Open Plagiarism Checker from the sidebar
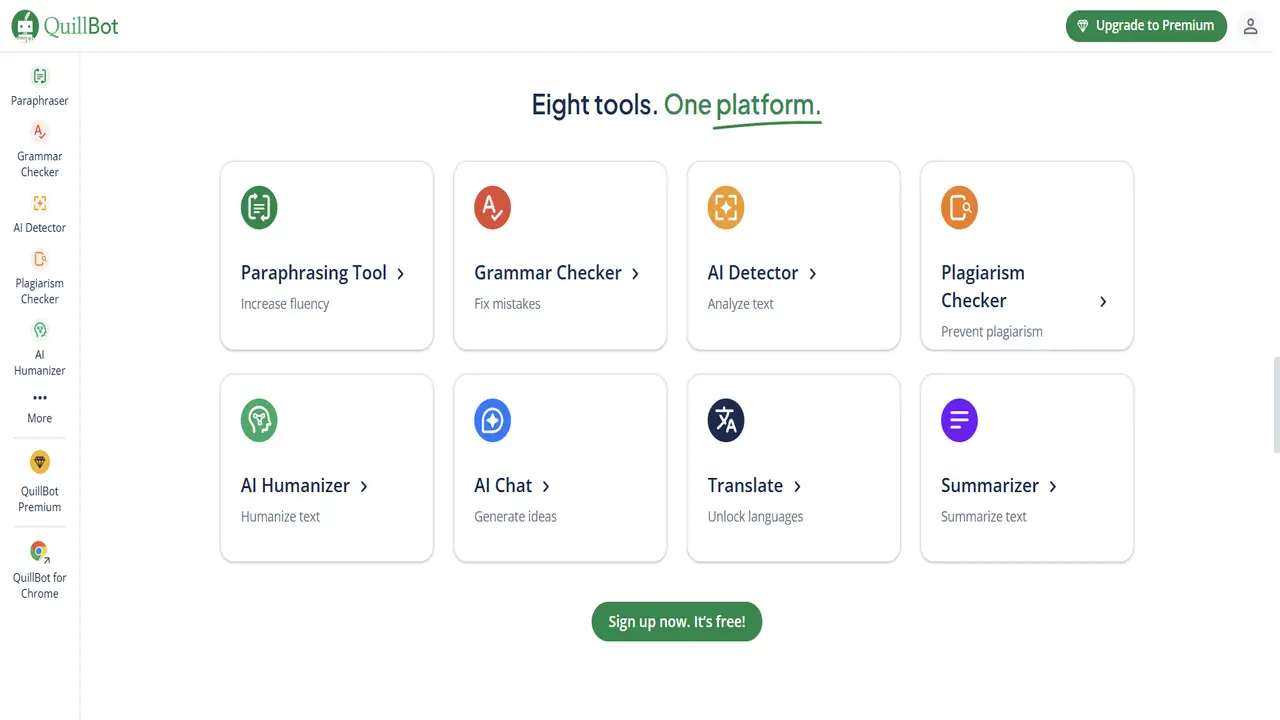Screen dimensions: 1280x720 click(39, 258)
